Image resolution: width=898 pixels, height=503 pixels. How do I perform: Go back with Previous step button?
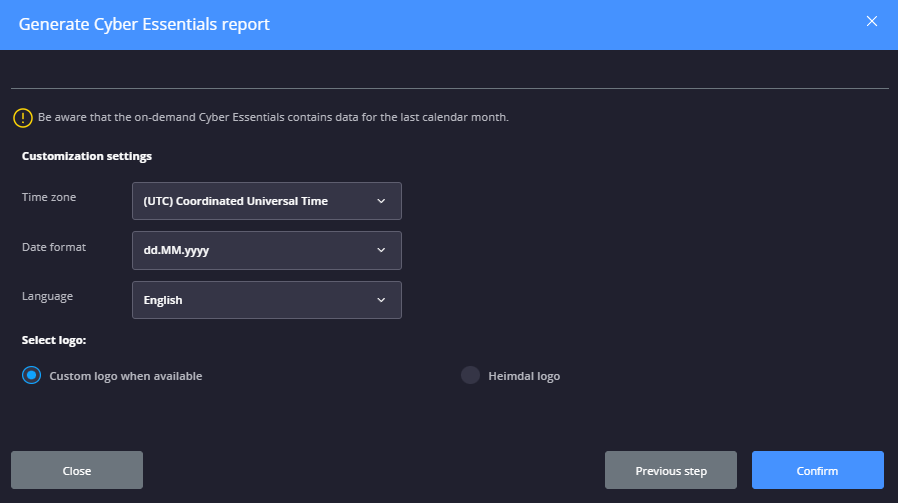point(671,470)
